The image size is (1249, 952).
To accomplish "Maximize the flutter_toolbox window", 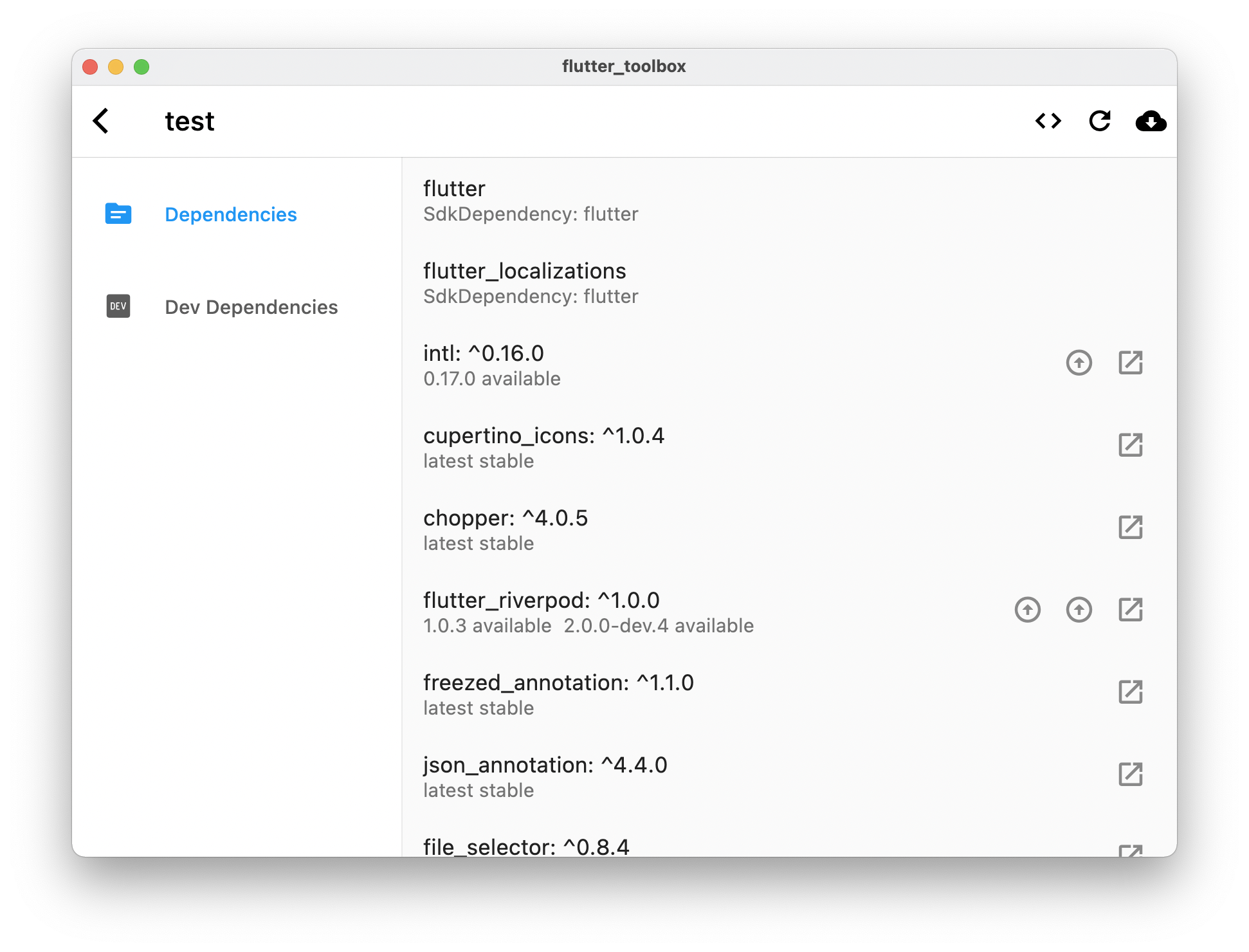I will [141, 67].
